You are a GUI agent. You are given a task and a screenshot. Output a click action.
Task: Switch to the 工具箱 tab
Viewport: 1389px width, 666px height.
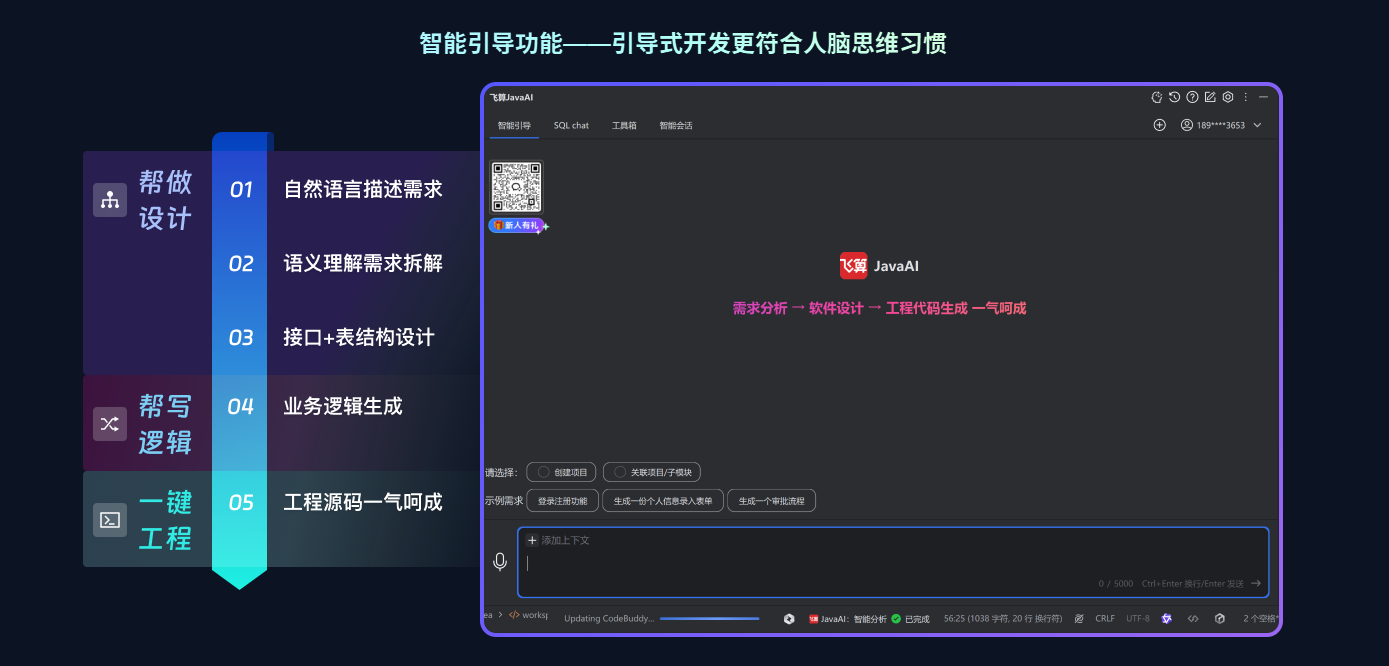click(x=624, y=125)
